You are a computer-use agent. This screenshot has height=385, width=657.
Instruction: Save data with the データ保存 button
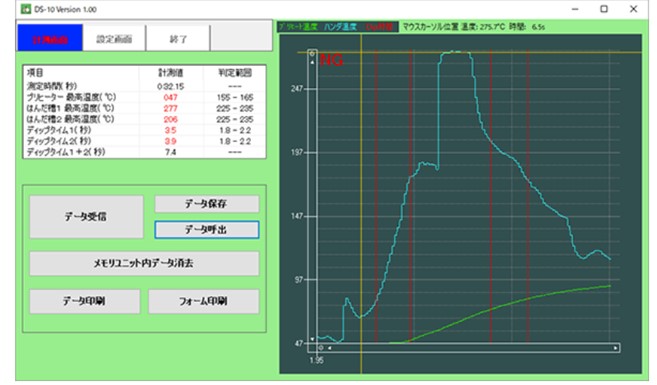tap(207, 204)
